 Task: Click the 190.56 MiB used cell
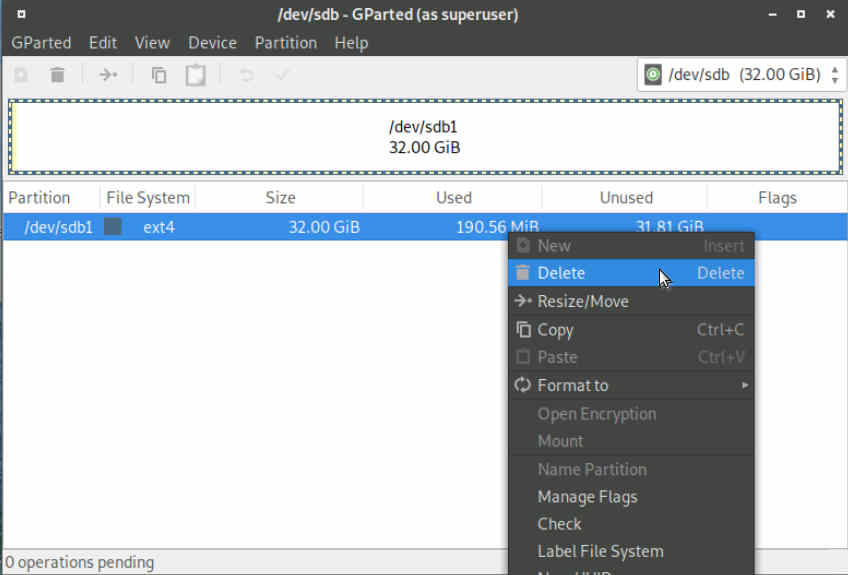pos(498,227)
